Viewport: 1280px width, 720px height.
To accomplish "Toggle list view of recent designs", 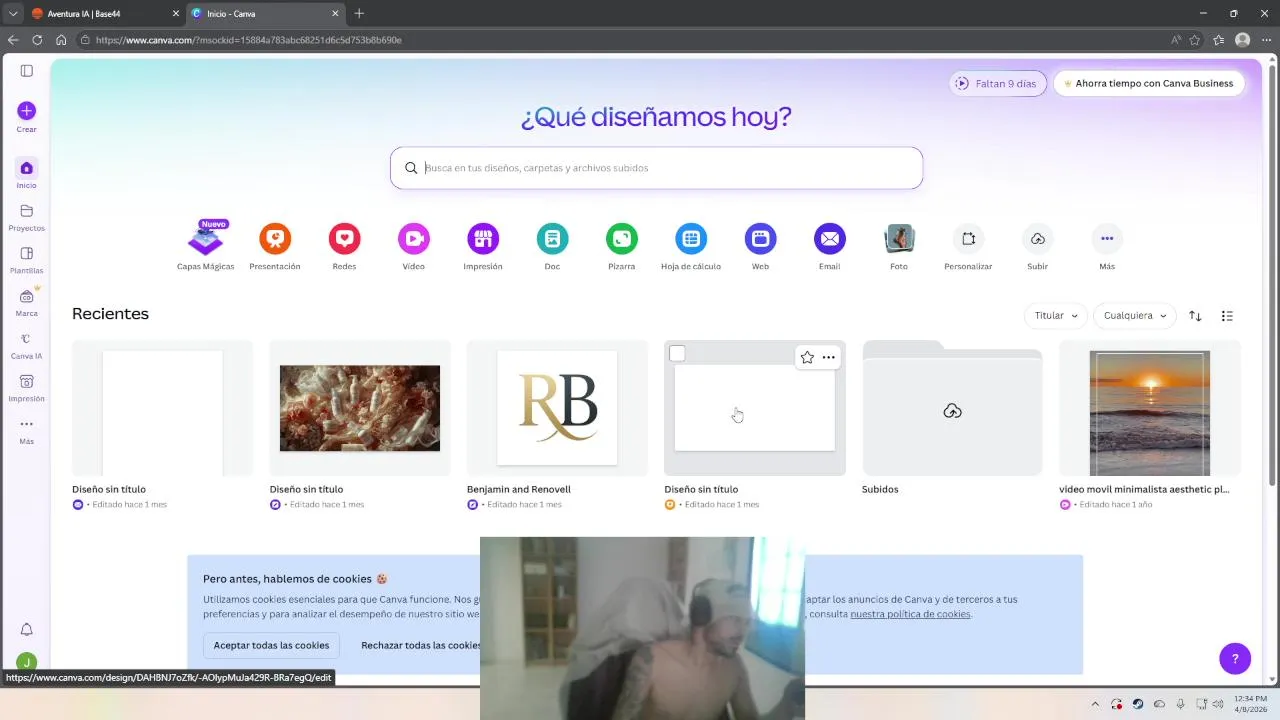I will pos(1227,316).
